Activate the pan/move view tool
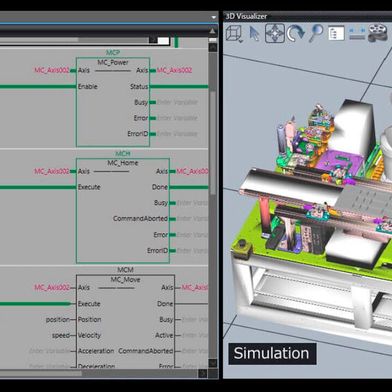This screenshot has height=392, width=392. pos(275,33)
